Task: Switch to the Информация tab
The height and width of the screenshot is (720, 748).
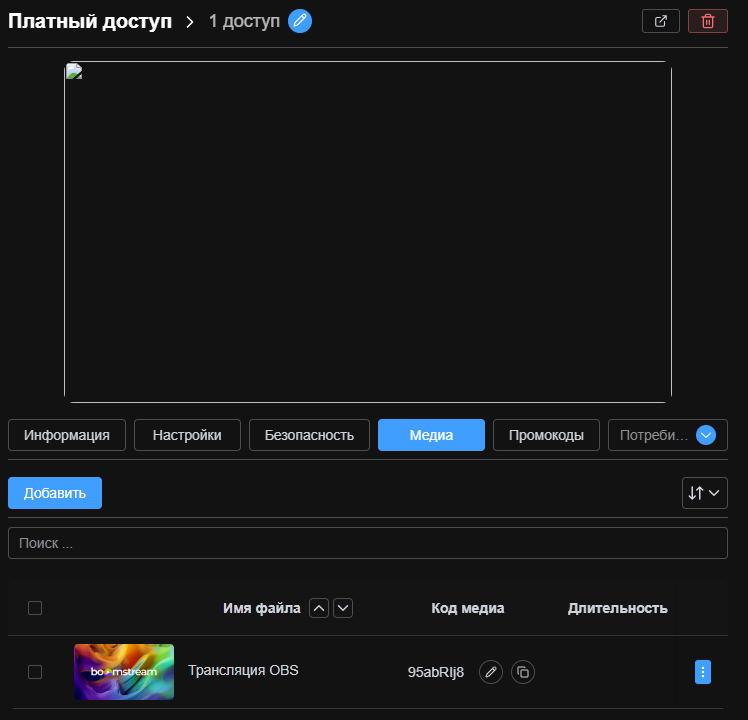Action: click(67, 435)
